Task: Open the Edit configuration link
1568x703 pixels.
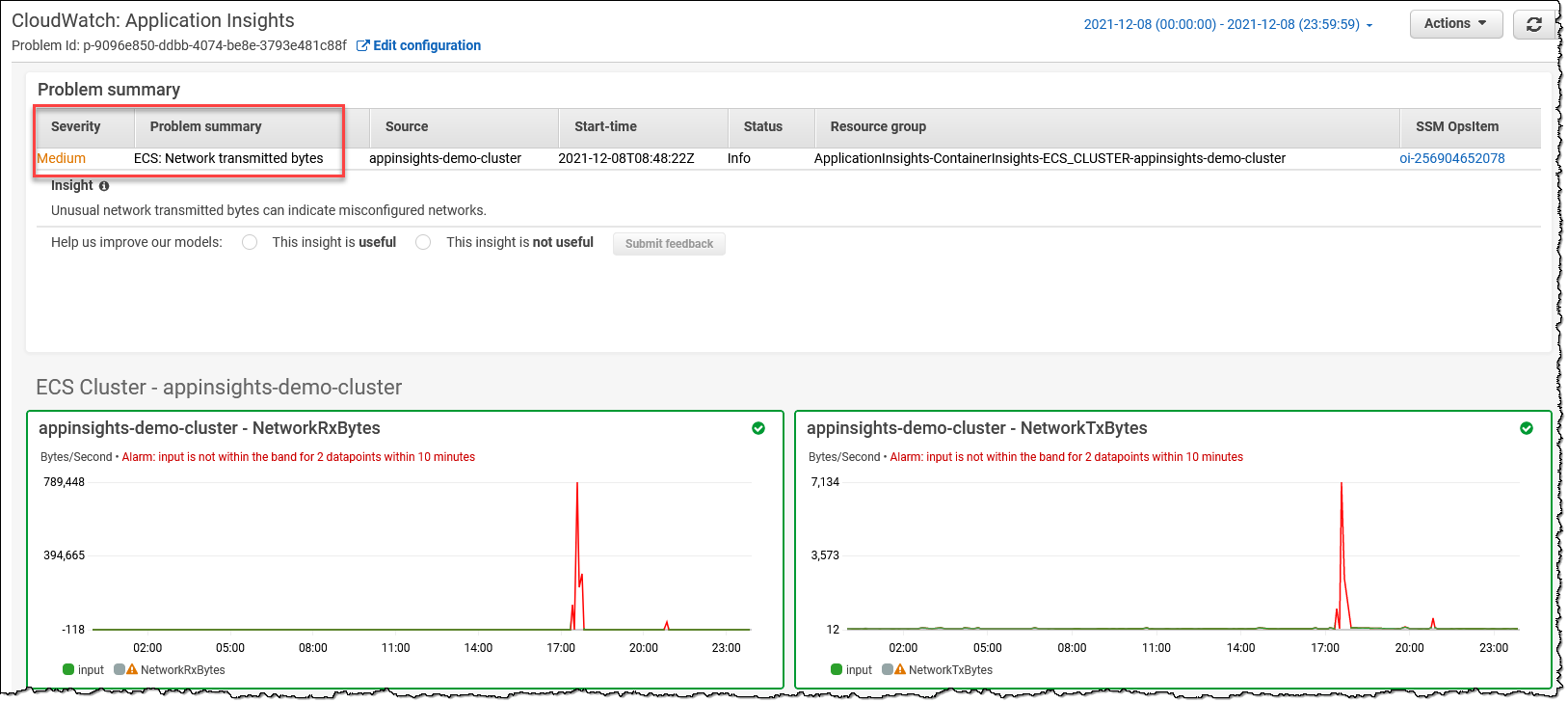Action: click(427, 45)
